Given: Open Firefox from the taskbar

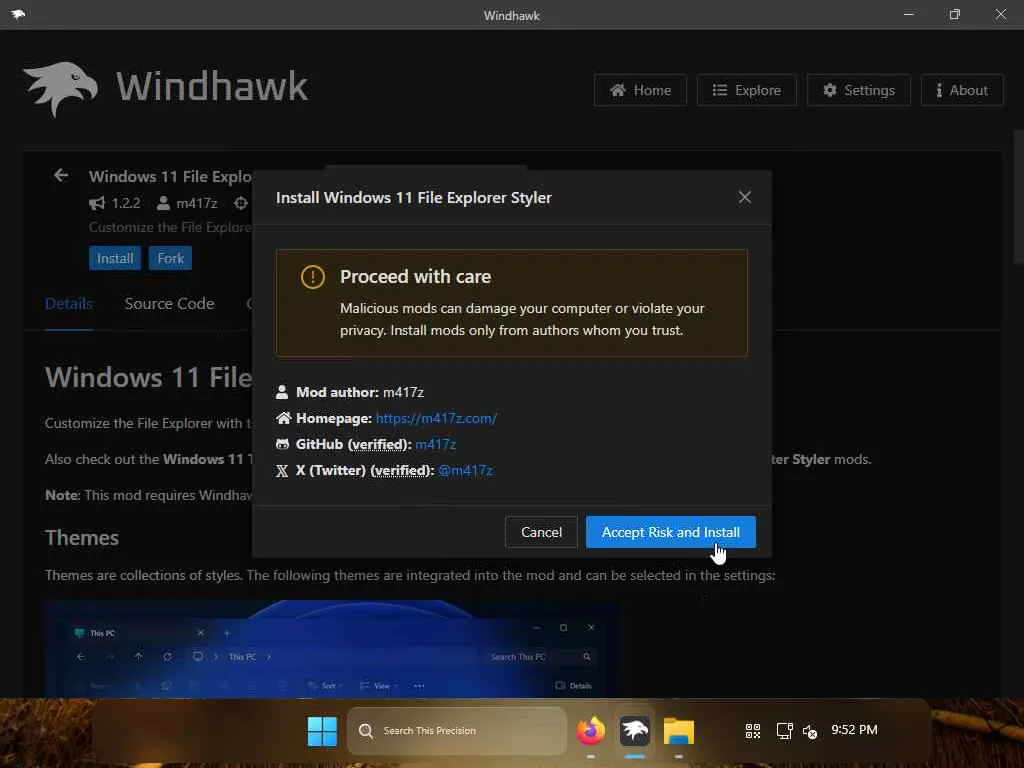Looking at the screenshot, I should tap(590, 731).
